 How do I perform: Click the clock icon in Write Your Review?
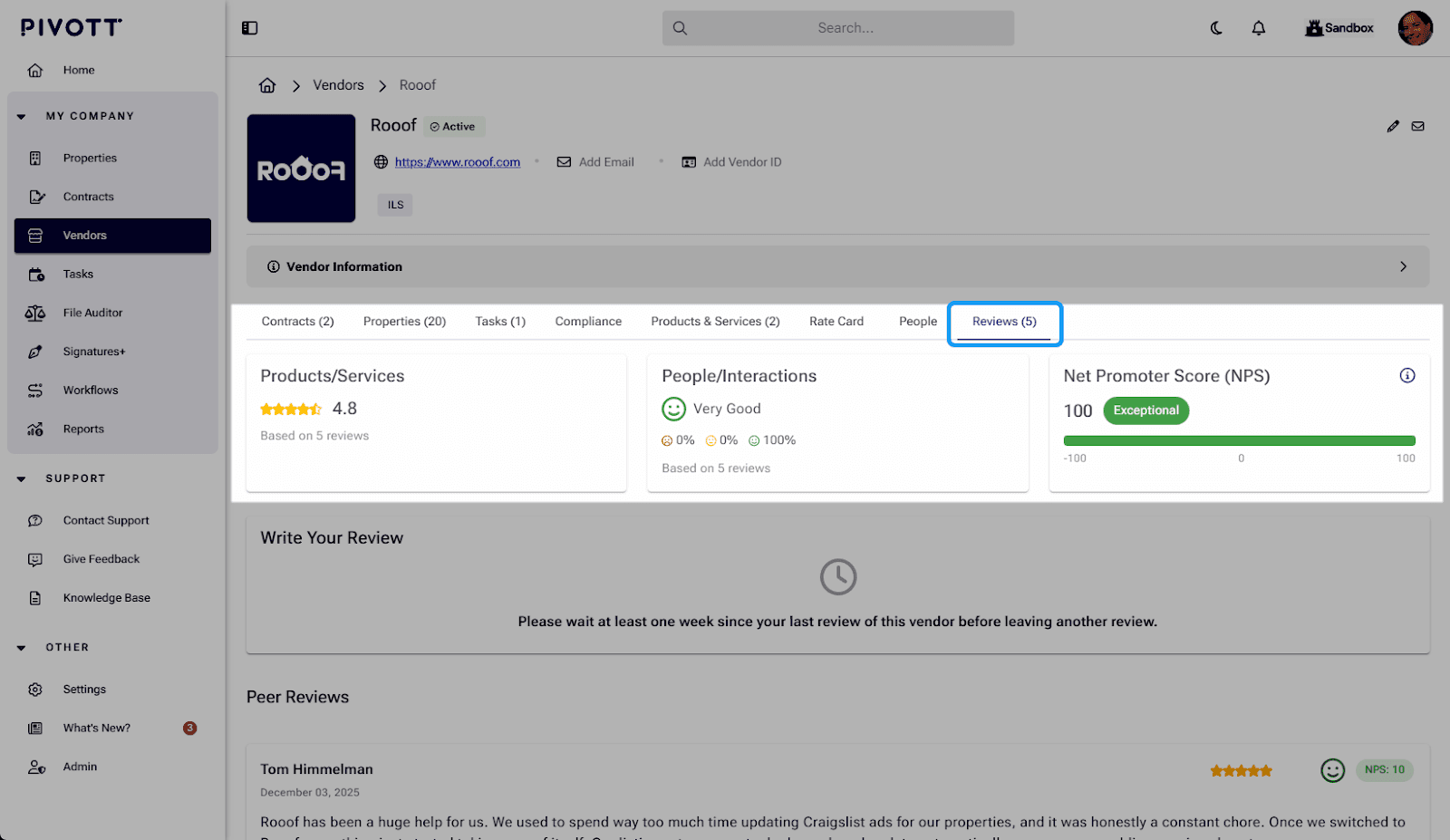tap(838, 576)
